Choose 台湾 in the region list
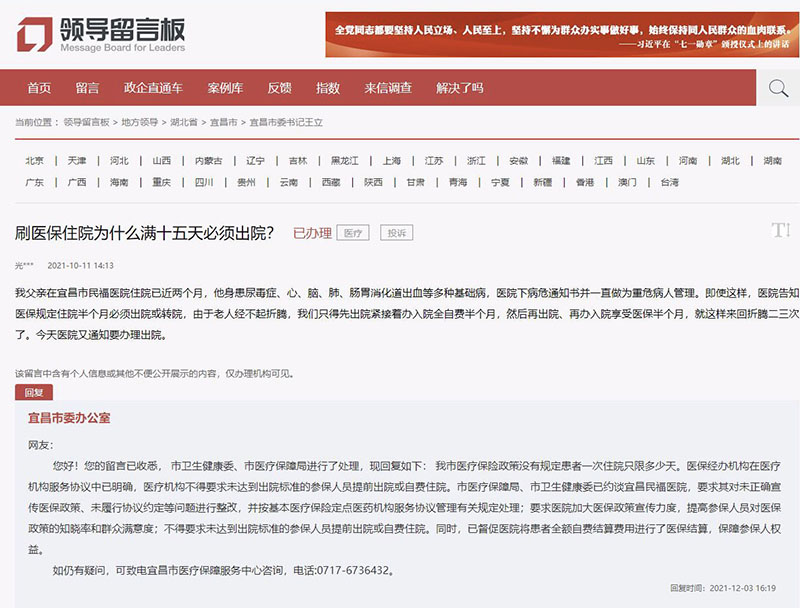This screenshot has width=800, height=608. click(x=669, y=182)
